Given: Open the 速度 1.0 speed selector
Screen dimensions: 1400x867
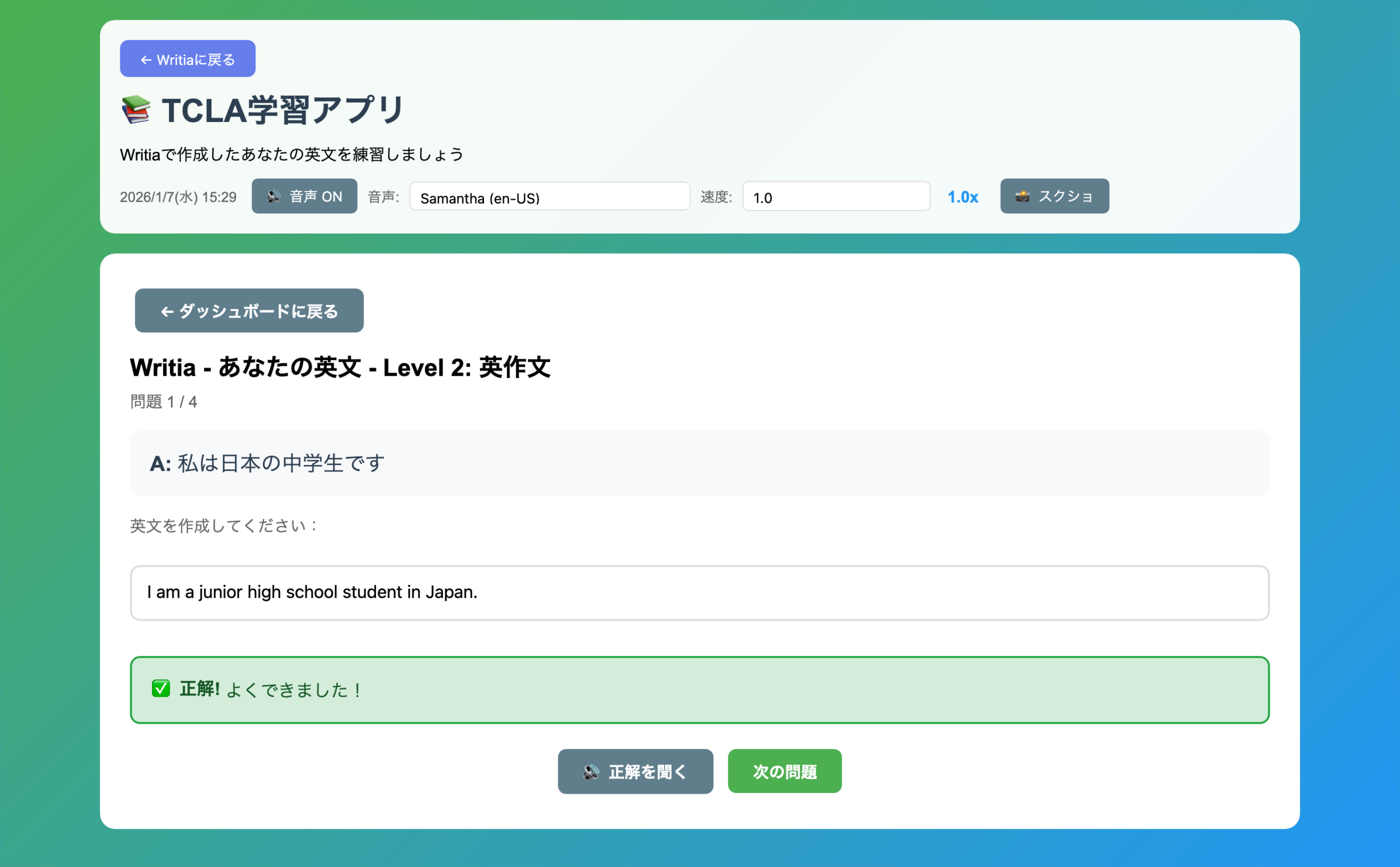Looking at the screenshot, I should 835,197.
